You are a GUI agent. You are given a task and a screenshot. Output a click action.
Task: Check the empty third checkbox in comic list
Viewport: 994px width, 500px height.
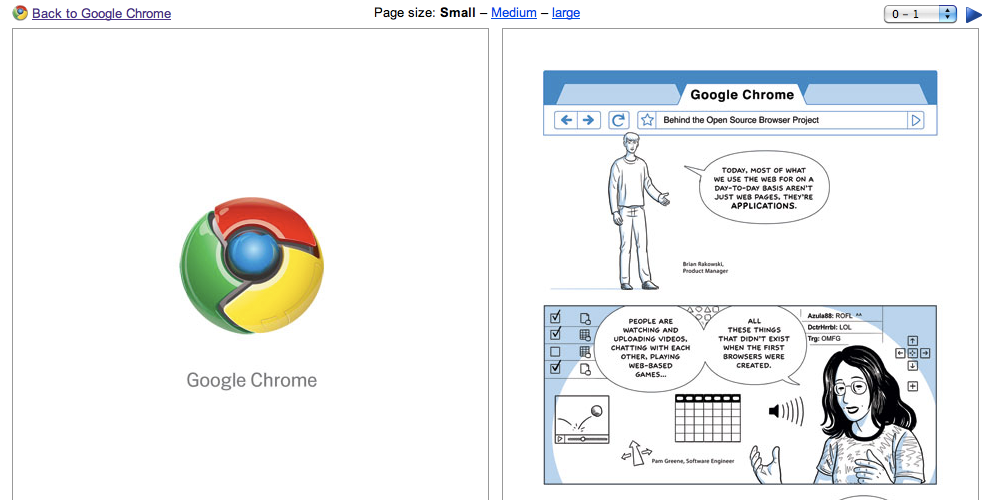coord(556,352)
